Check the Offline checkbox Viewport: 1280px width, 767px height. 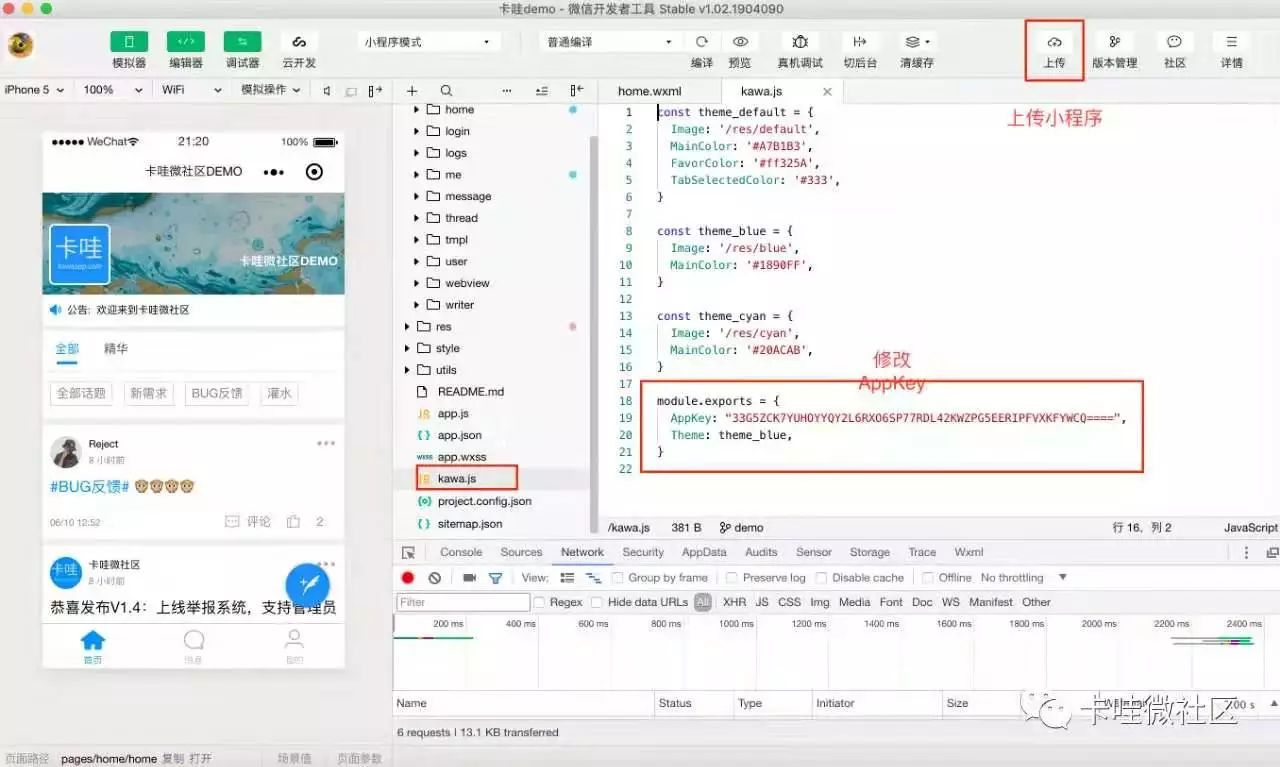[928, 578]
